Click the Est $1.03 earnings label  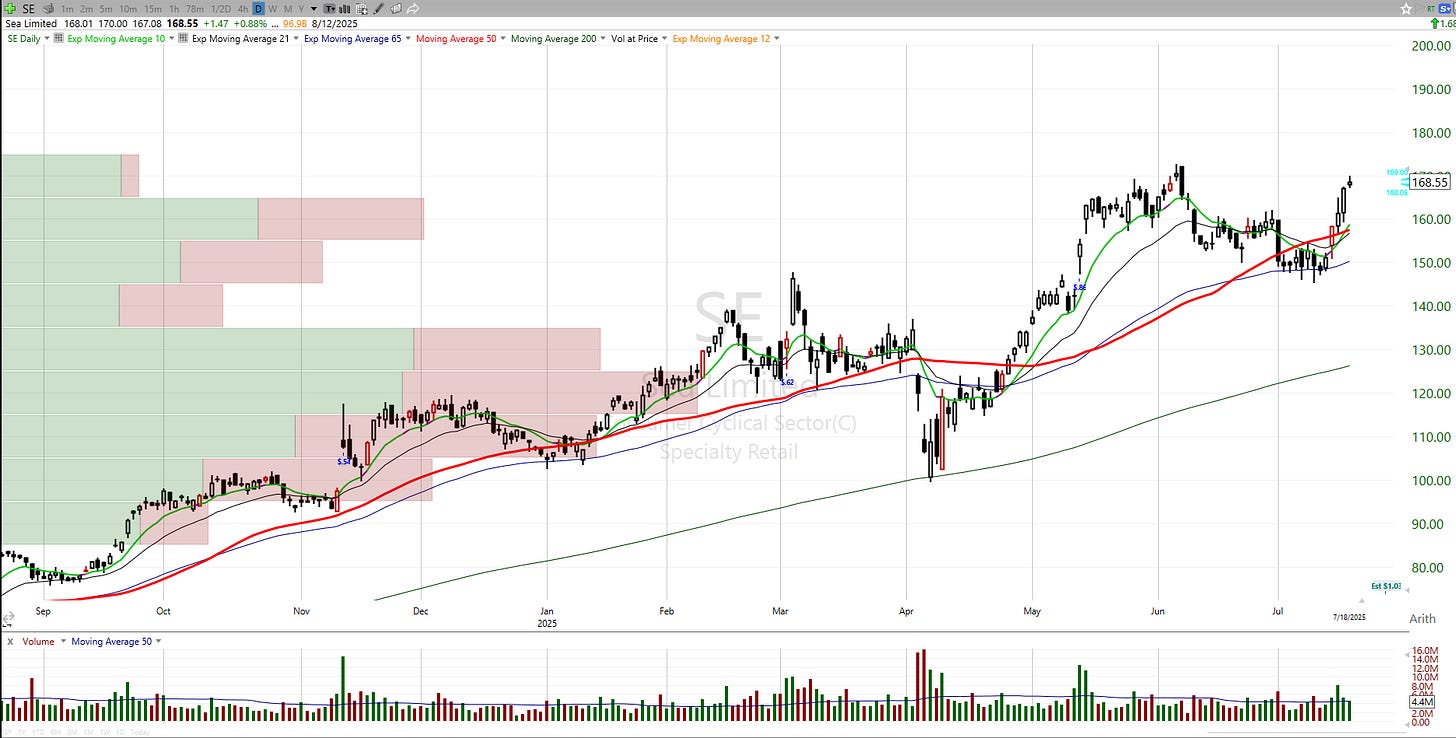click(x=1386, y=586)
